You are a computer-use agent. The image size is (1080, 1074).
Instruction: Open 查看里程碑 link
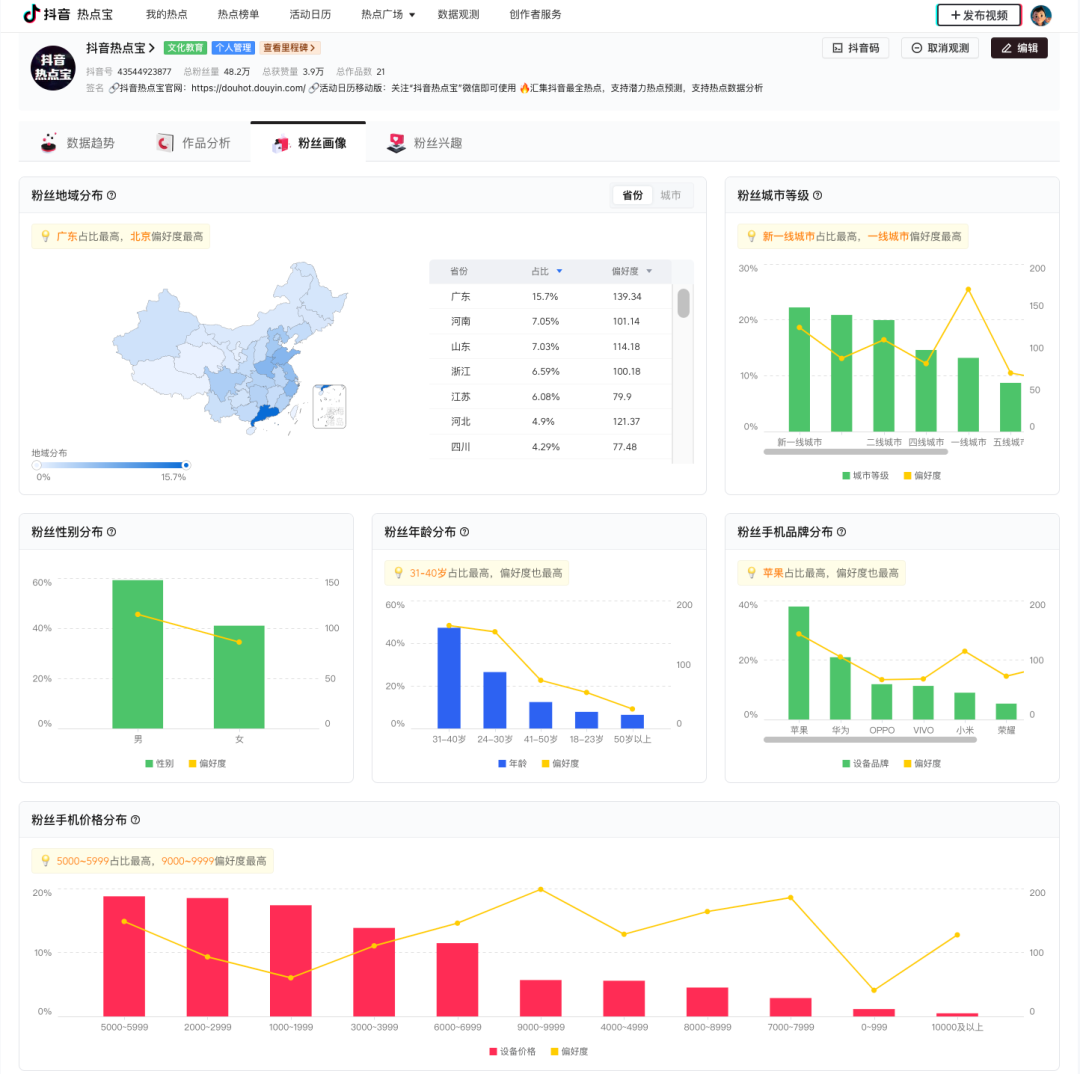tap(289, 48)
